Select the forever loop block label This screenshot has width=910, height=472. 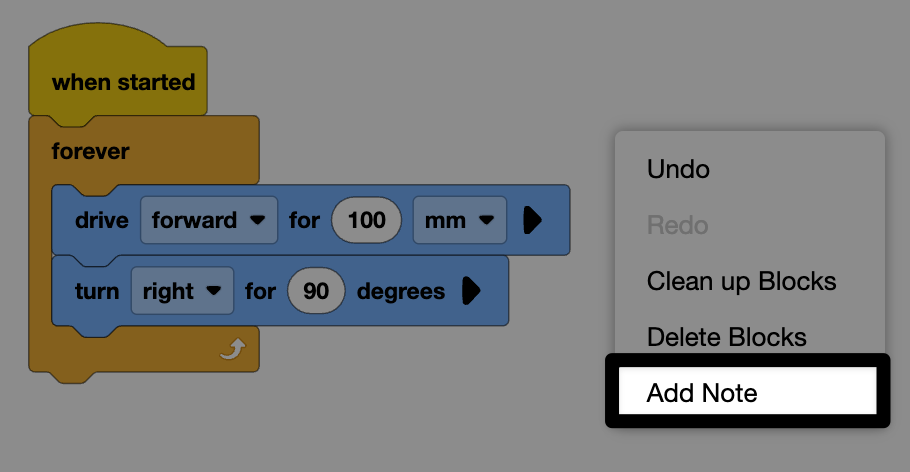point(91,151)
